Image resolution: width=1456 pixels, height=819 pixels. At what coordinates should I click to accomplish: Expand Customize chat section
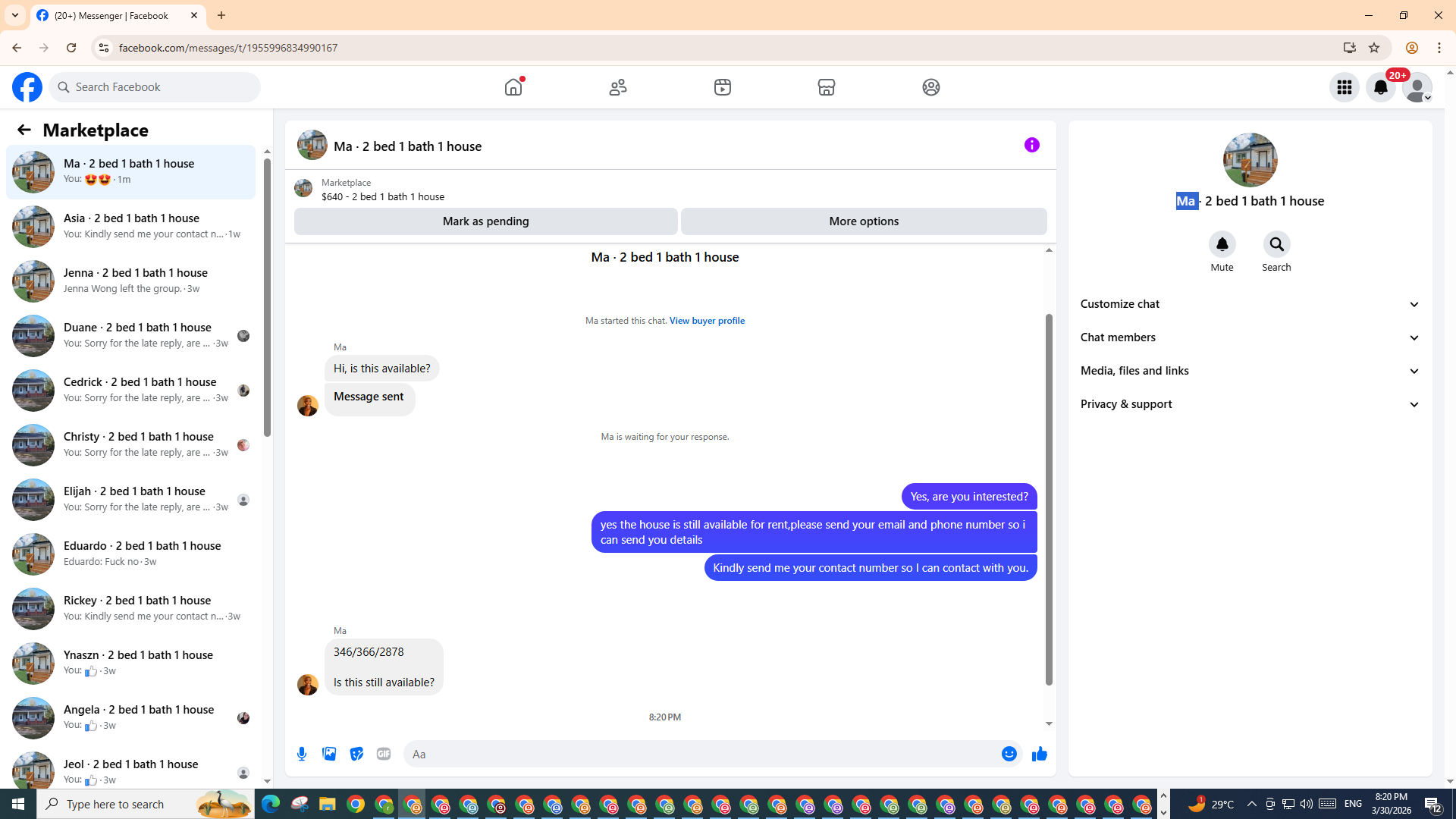[1250, 304]
